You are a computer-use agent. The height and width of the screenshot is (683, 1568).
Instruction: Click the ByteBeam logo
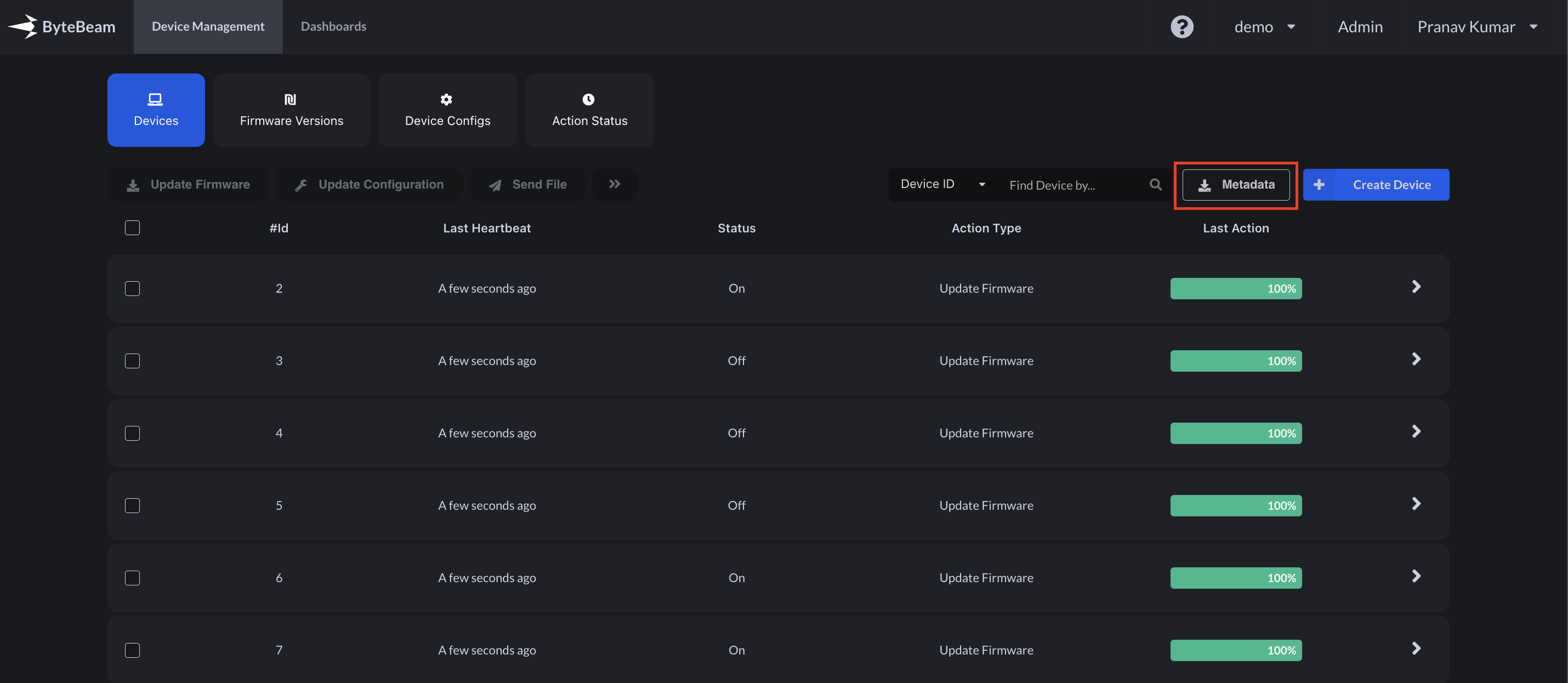(x=61, y=27)
